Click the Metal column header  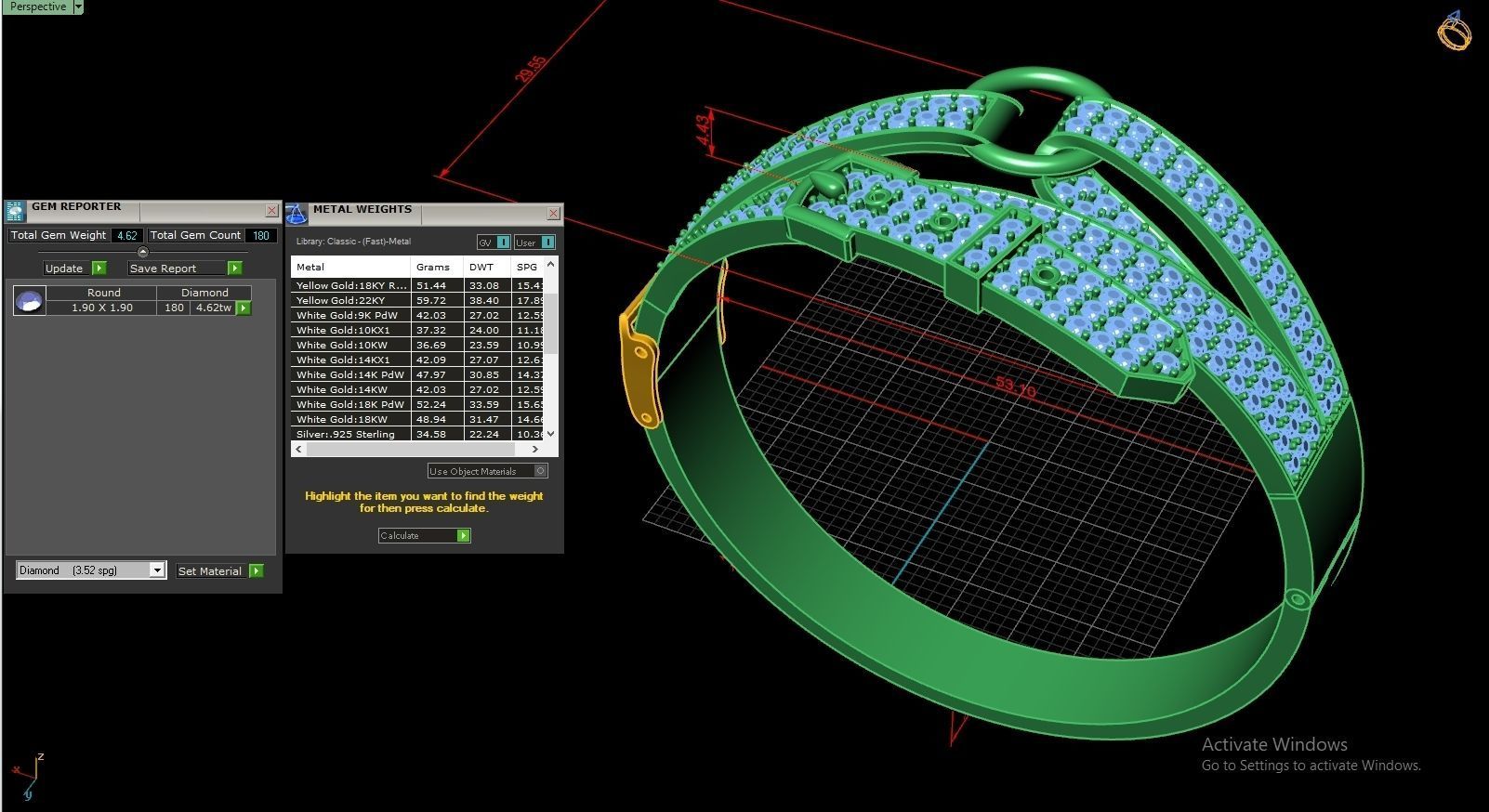(351, 267)
